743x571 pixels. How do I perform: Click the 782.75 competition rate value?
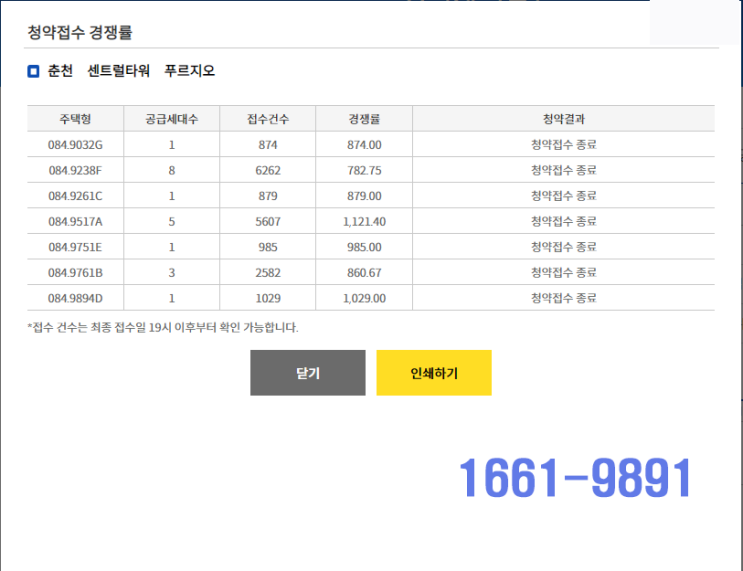[364, 170]
